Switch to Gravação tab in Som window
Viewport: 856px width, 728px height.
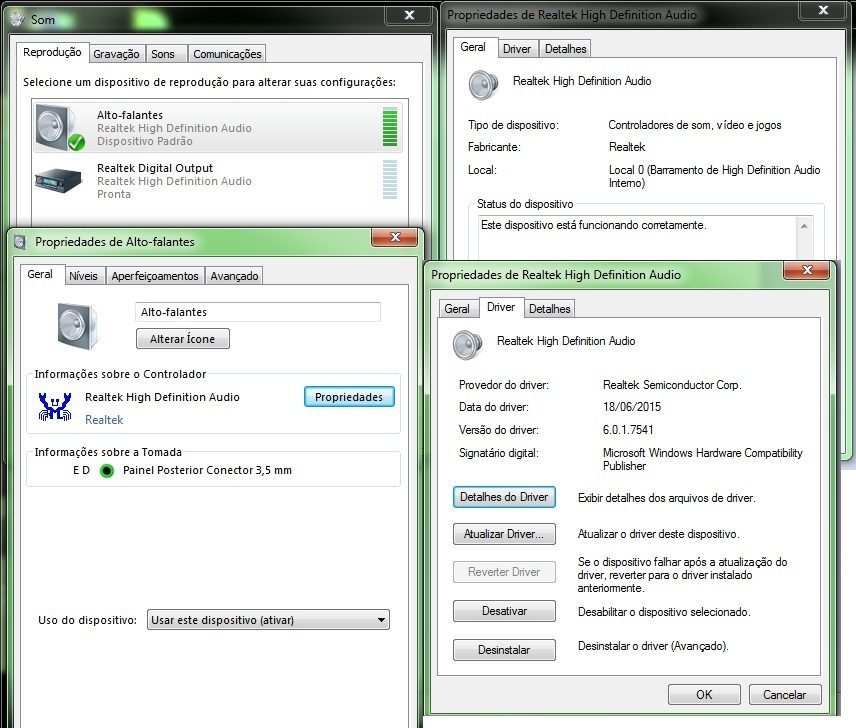tap(116, 54)
